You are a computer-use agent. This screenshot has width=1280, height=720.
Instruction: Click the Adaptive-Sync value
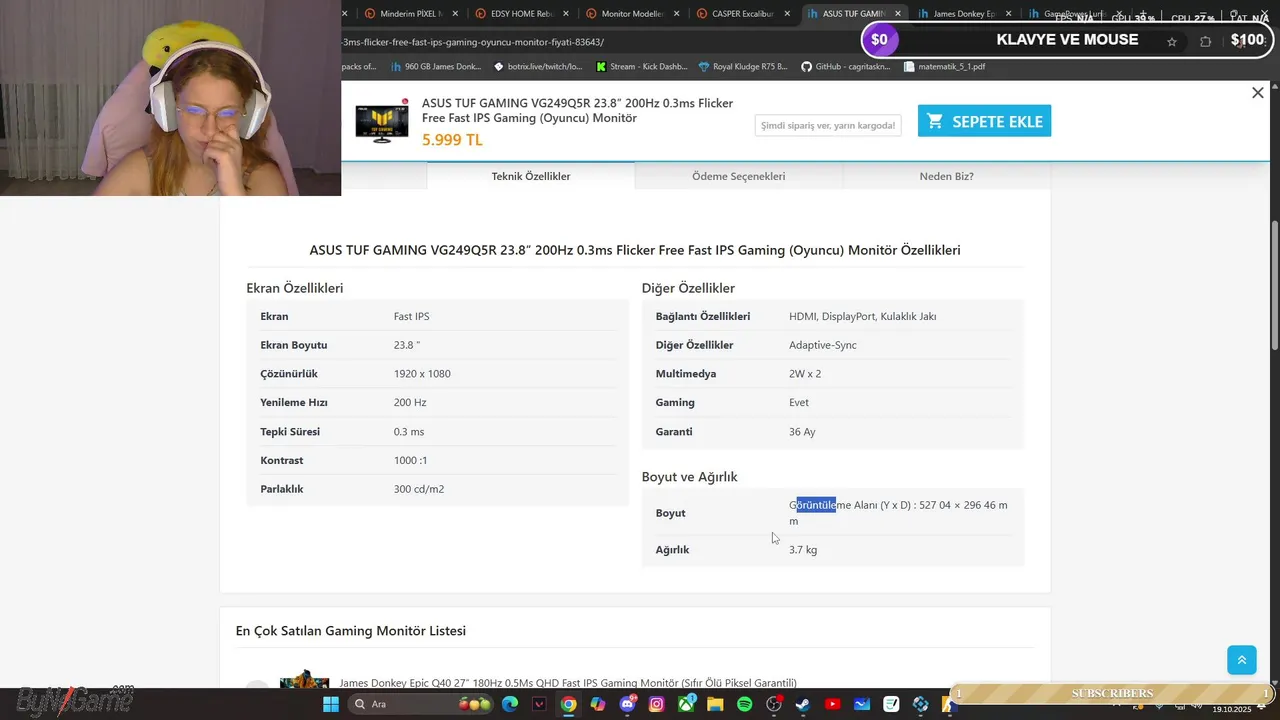pyautogui.click(x=823, y=345)
